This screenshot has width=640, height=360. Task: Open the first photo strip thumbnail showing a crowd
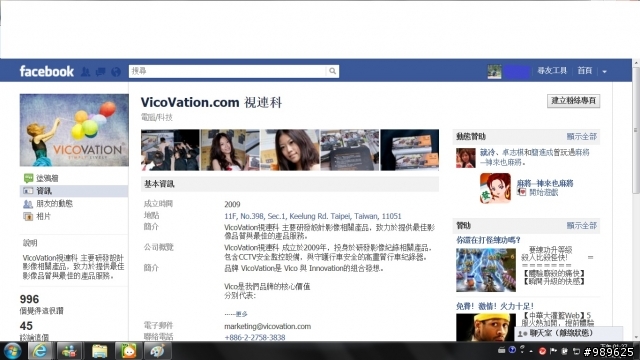pyautogui.click(x=170, y=150)
